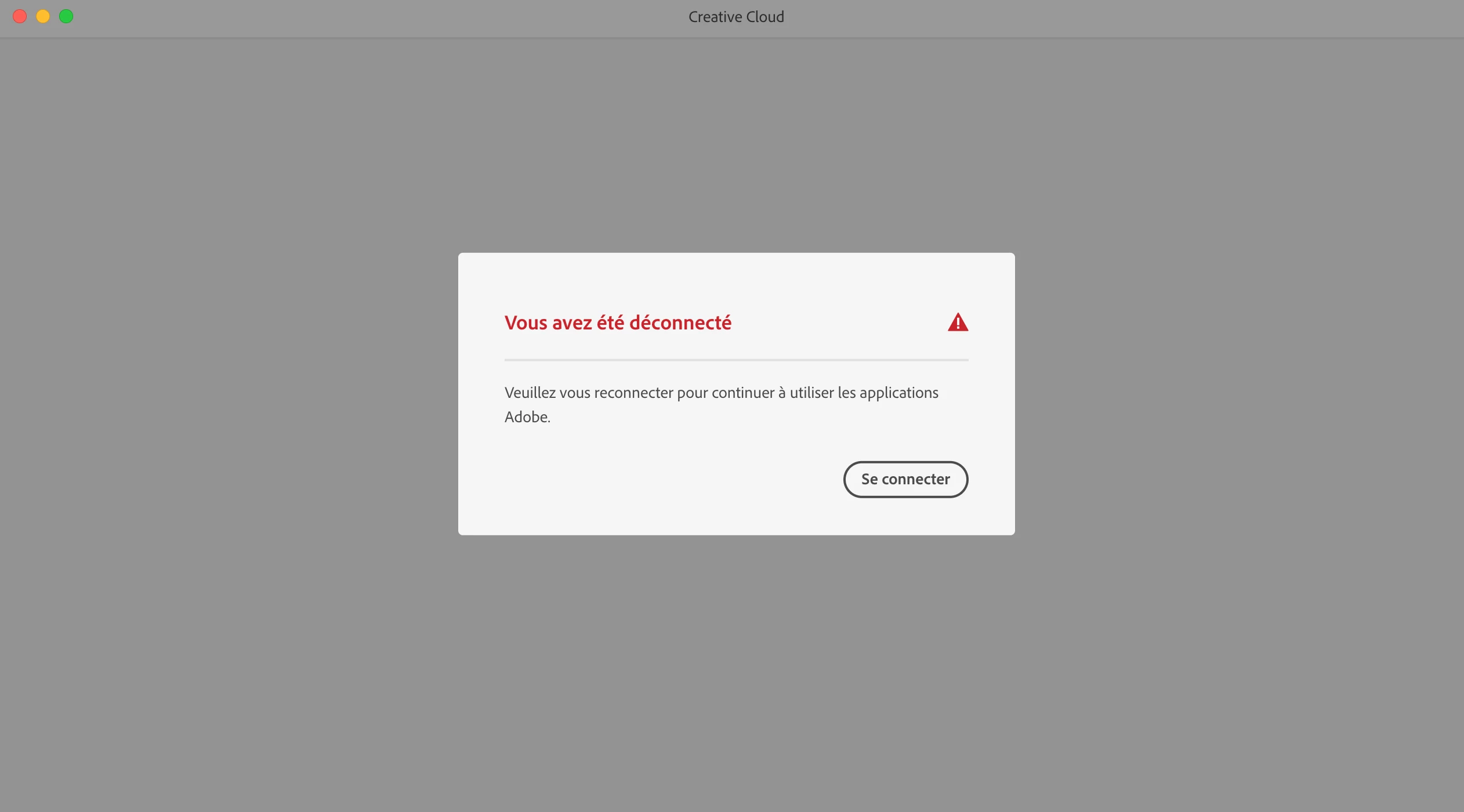1464x812 pixels.
Task: Click the dimmed background below the dialog
Action: (x=736, y=673)
